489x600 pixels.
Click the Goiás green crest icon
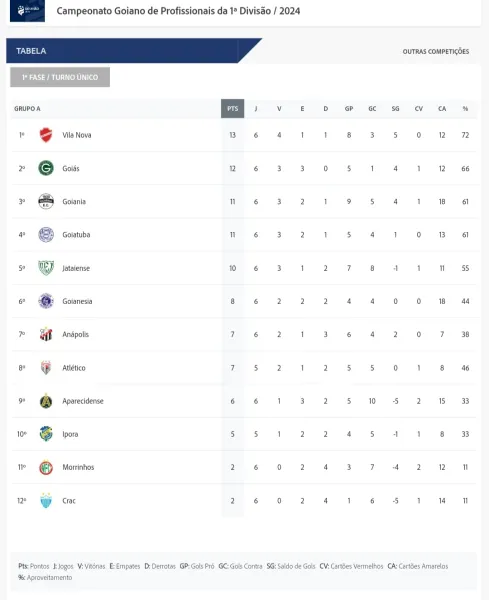46,168
